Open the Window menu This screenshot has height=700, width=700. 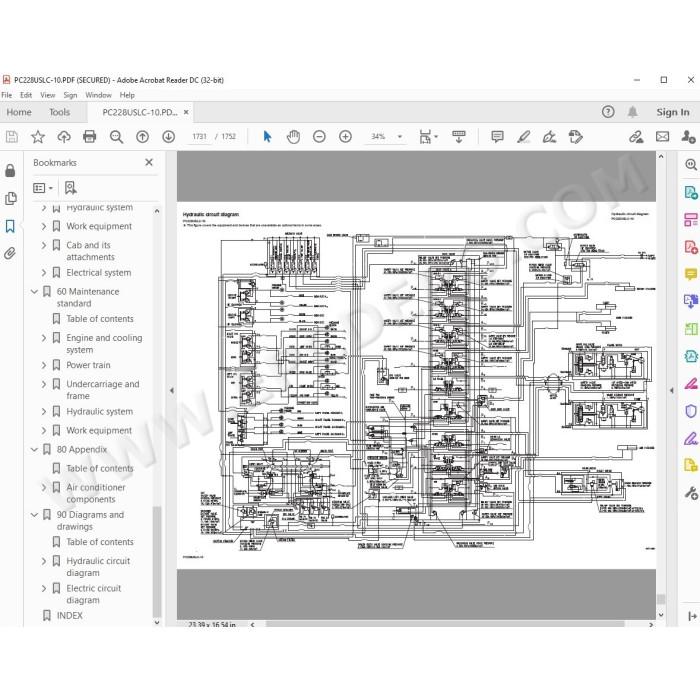tap(98, 95)
